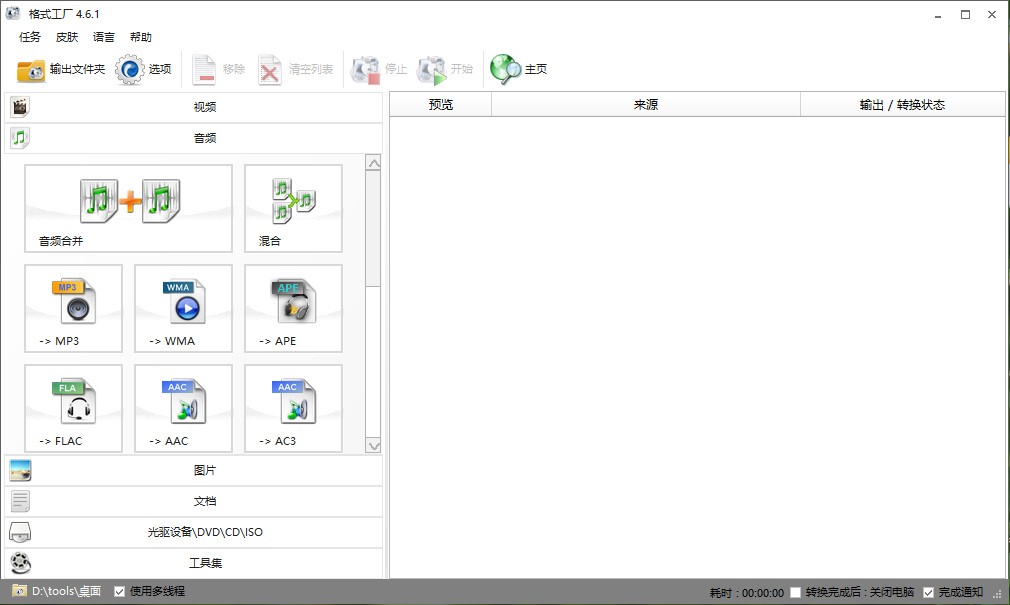1010x605 pixels.
Task: Click the 输出 / 转换状态 column header
Action: click(902, 104)
